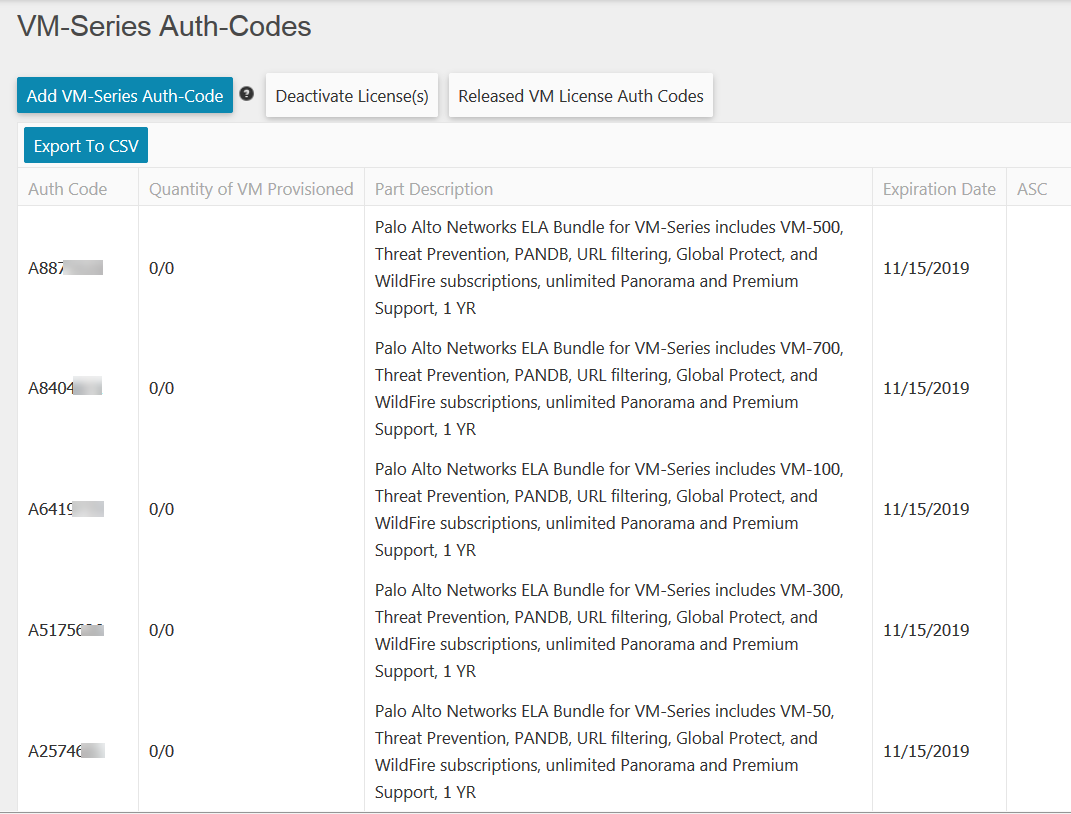The height and width of the screenshot is (814, 1071).
Task: Sort by Quantity of VM Provisioned header
Action: coord(251,189)
